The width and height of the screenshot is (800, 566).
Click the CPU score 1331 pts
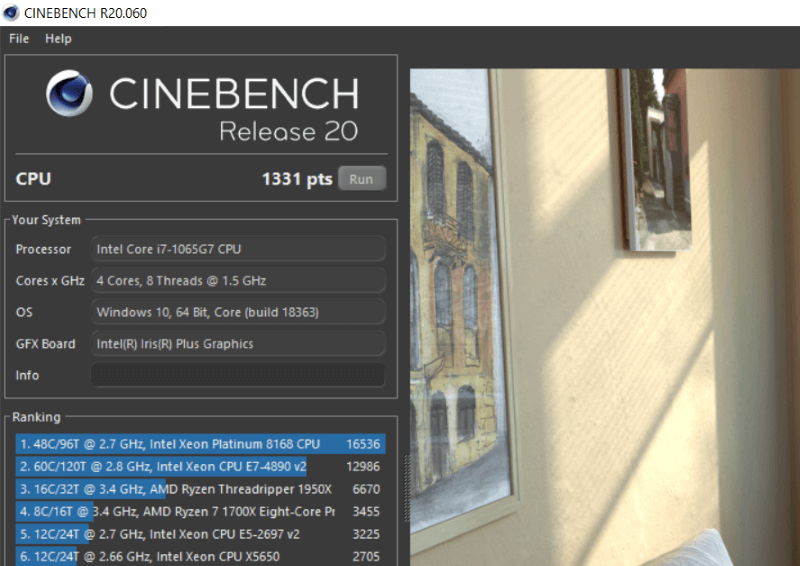(296, 180)
